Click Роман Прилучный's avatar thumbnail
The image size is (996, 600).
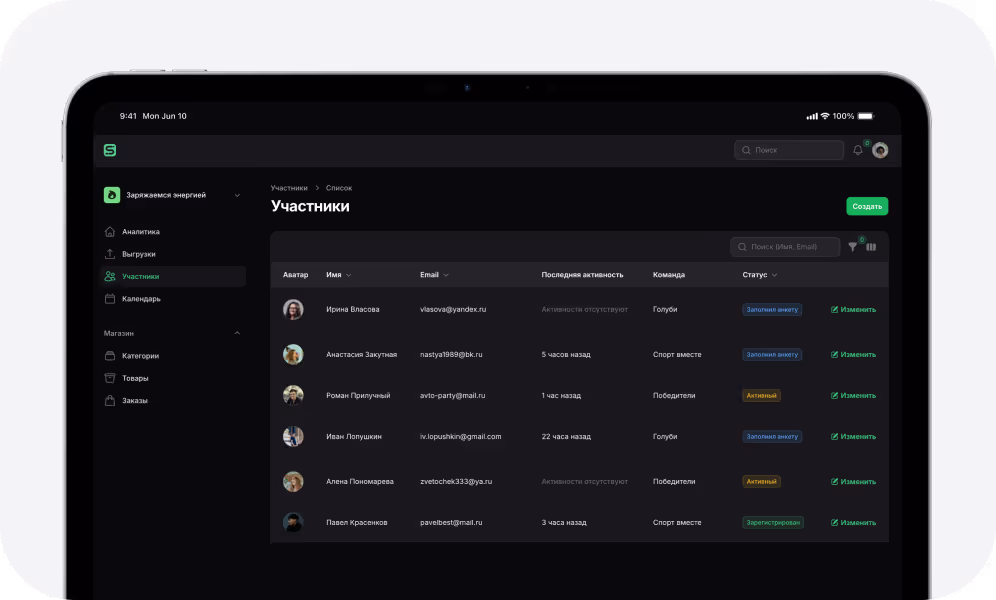293,396
